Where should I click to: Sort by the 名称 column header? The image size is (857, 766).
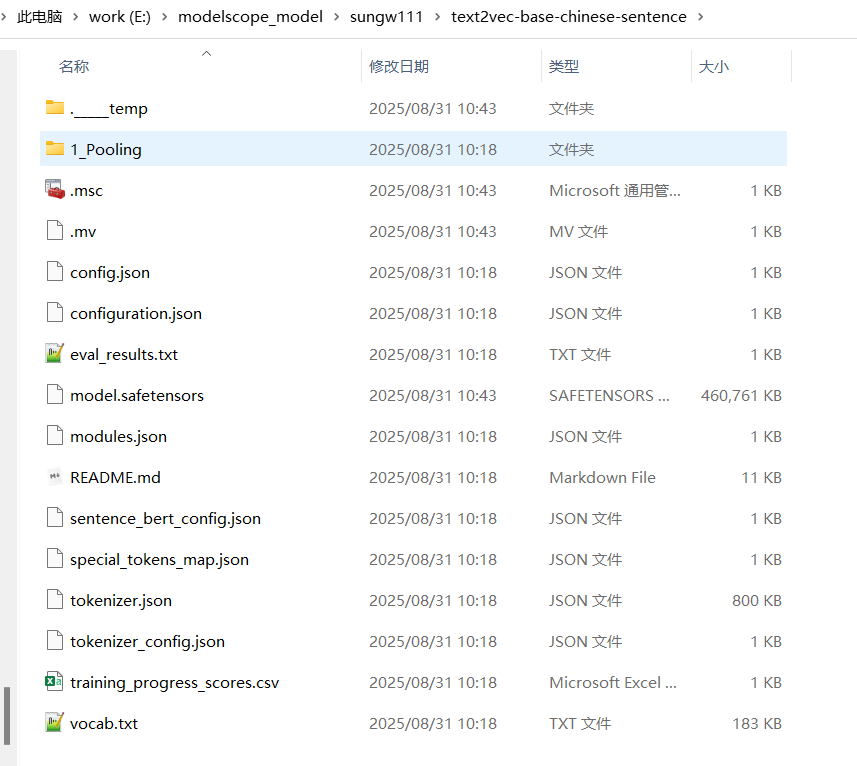(74, 67)
